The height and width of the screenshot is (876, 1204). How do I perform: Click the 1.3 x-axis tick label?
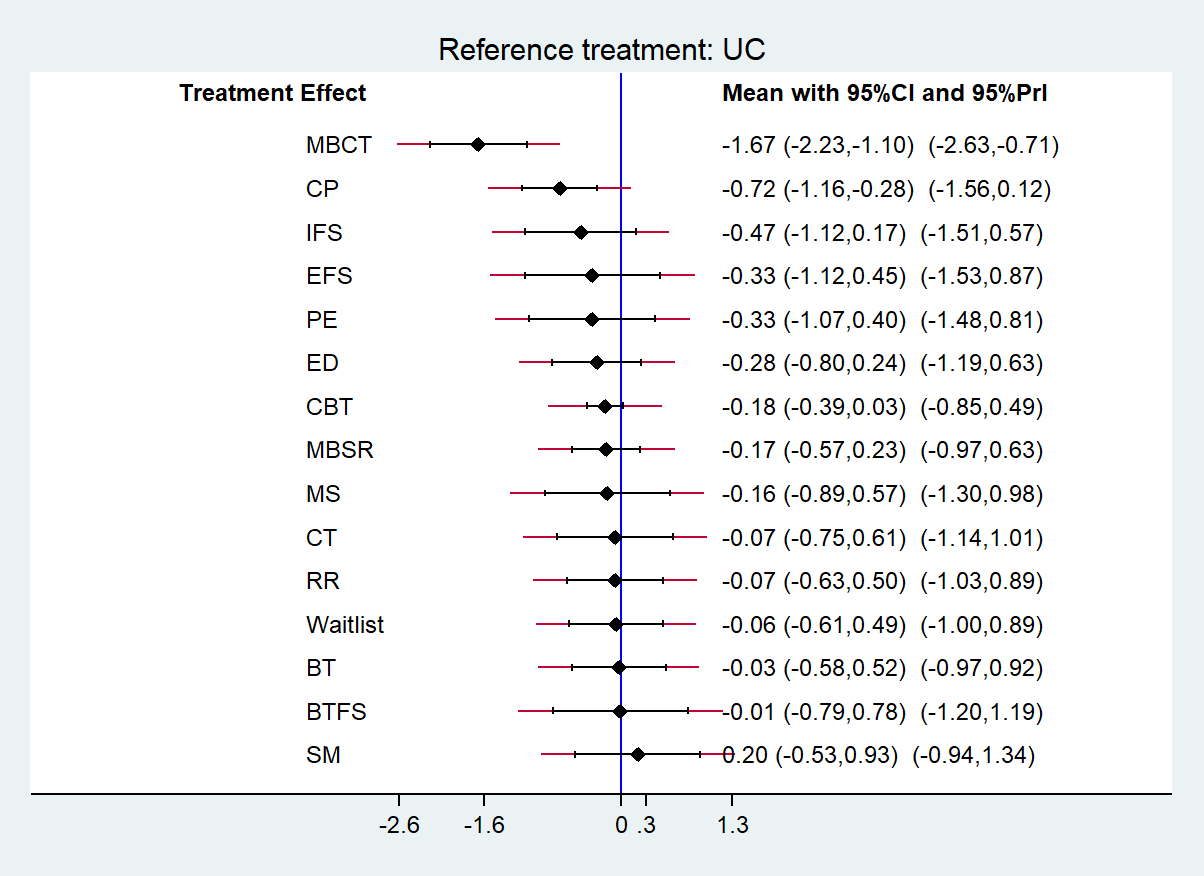733,826
